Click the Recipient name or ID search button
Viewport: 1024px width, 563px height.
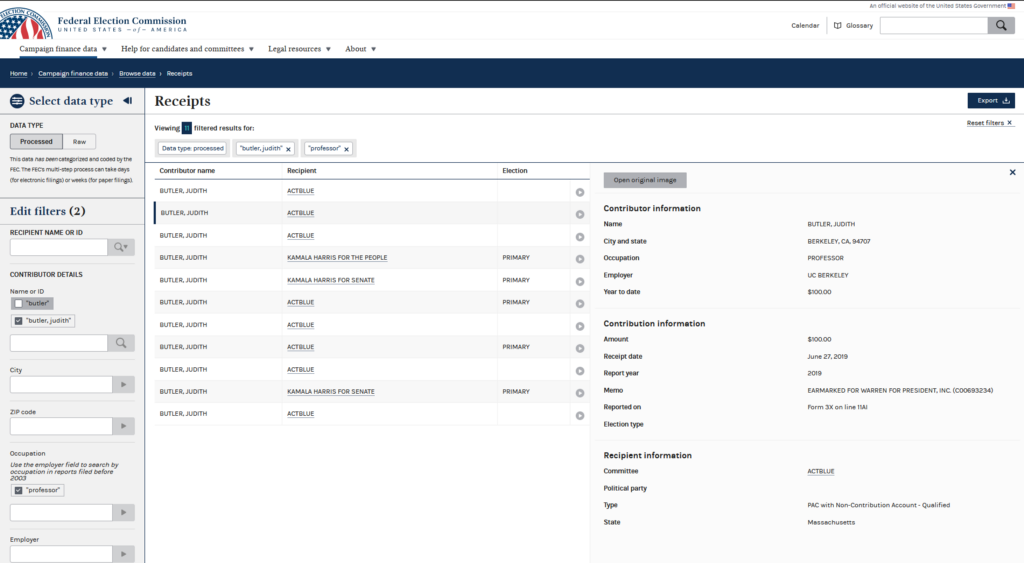point(121,247)
